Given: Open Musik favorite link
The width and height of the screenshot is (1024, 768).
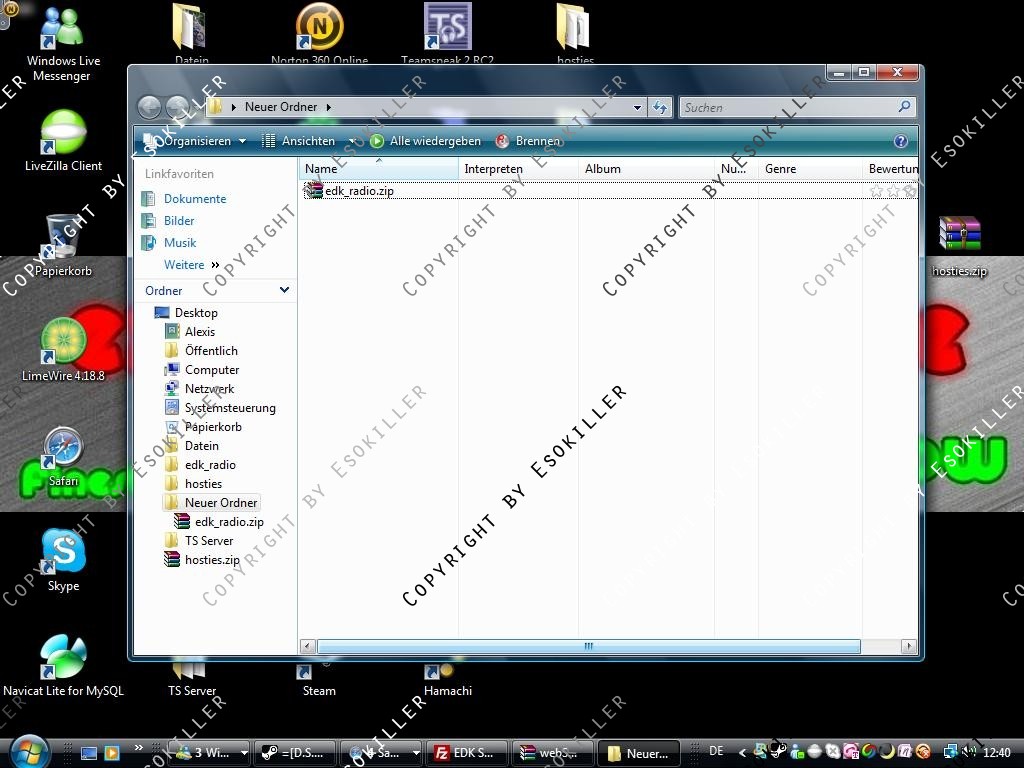Looking at the screenshot, I should point(180,243).
